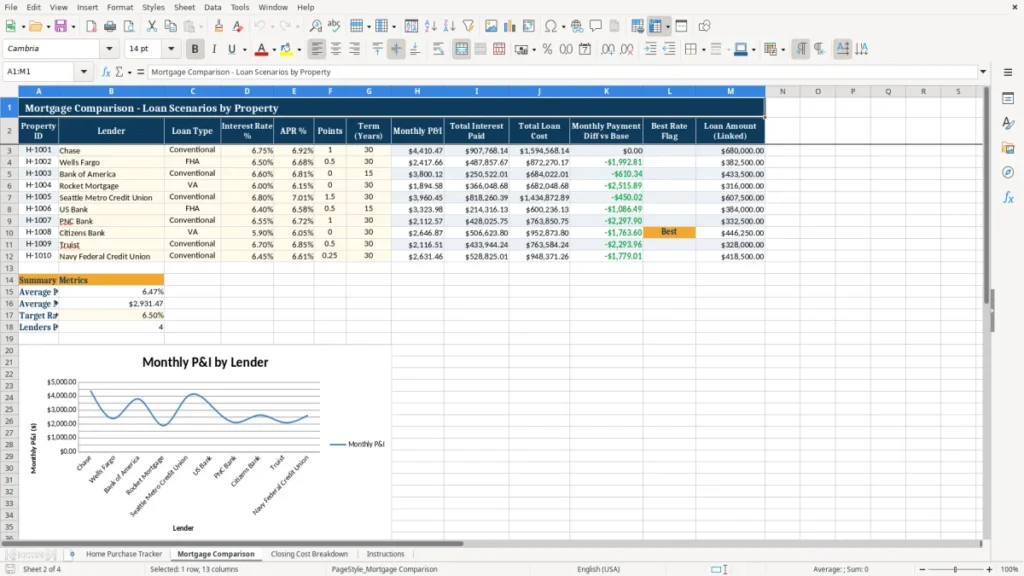Toggle Align Left
Viewport: 1024px width, 576px height.
point(317,49)
